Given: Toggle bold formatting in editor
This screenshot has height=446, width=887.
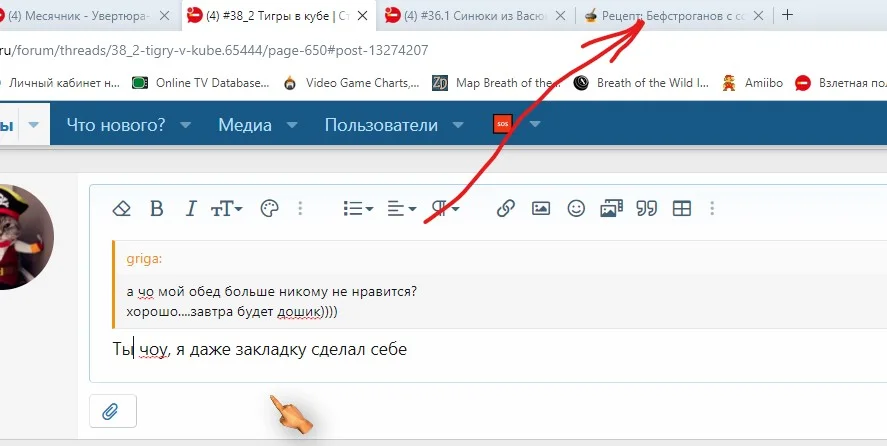Looking at the screenshot, I should coord(157,209).
